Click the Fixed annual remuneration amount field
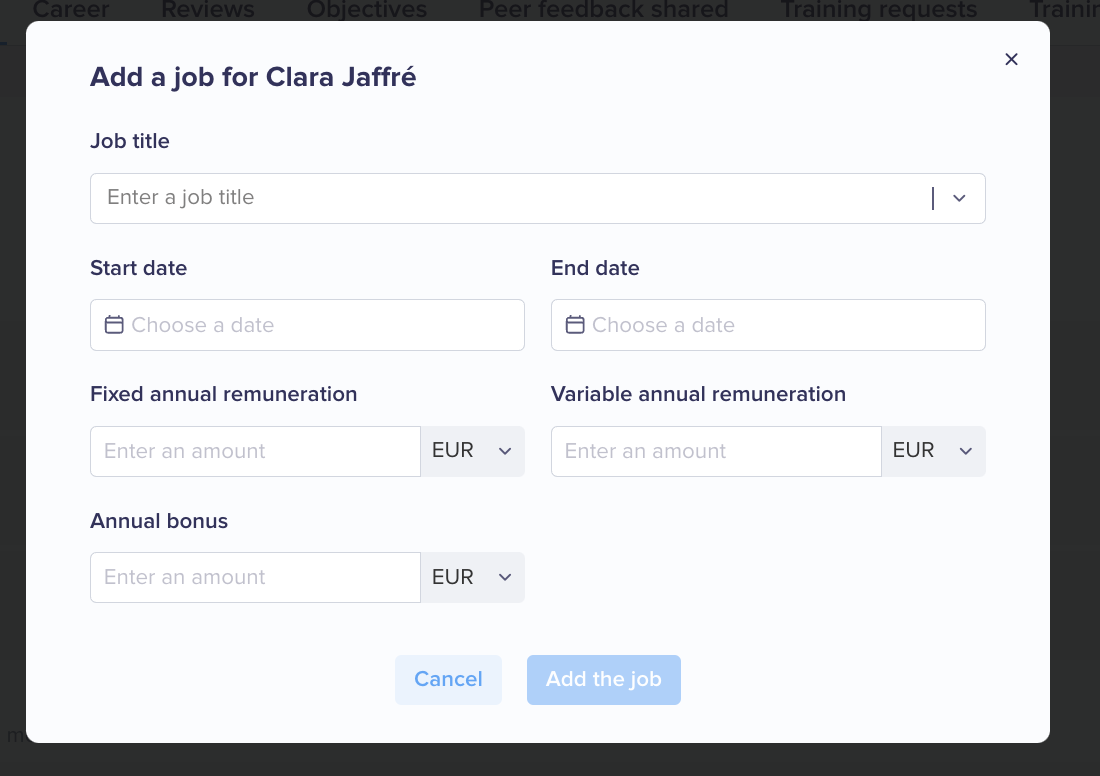 pos(255,451)
